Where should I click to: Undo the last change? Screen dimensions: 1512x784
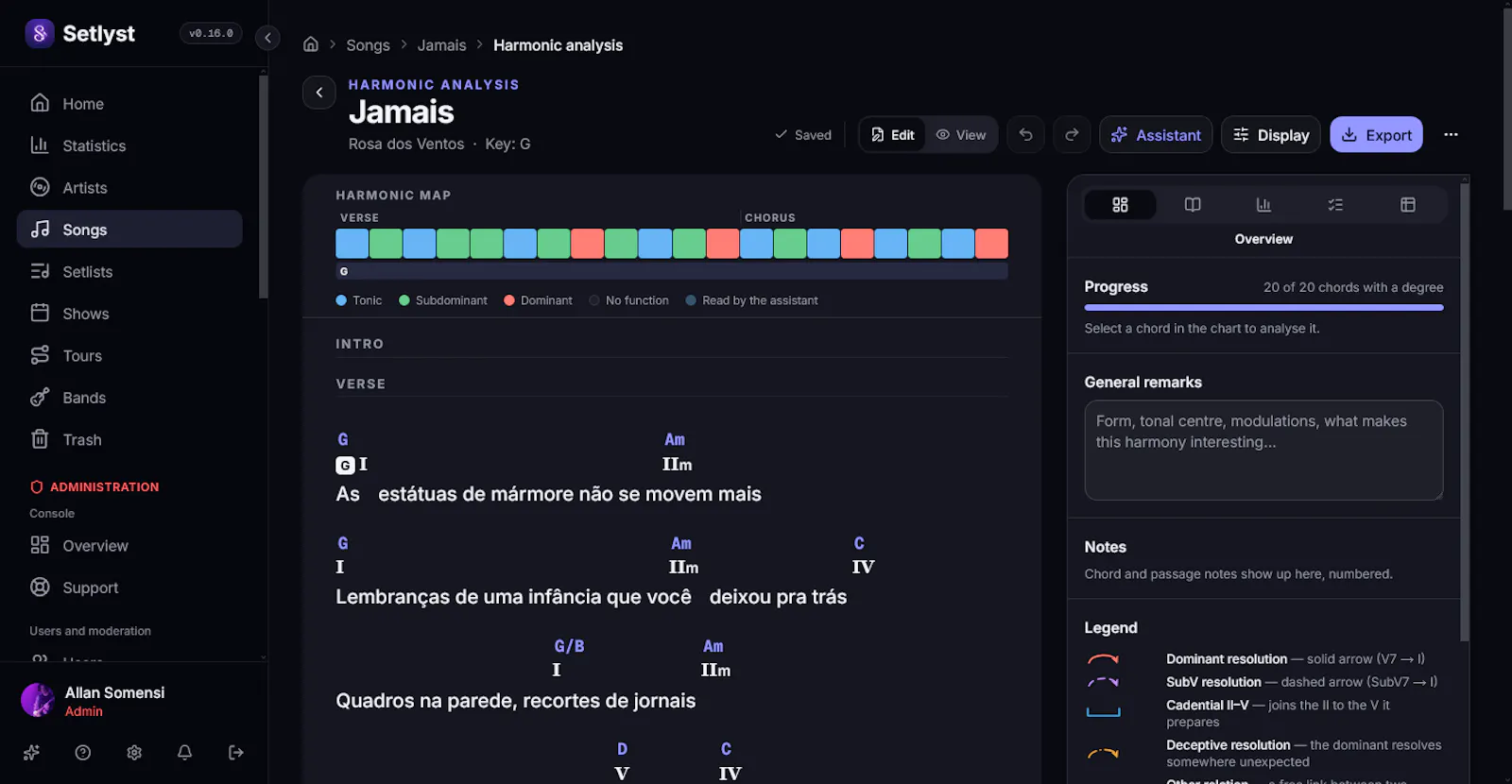[x=1025, y=135]
